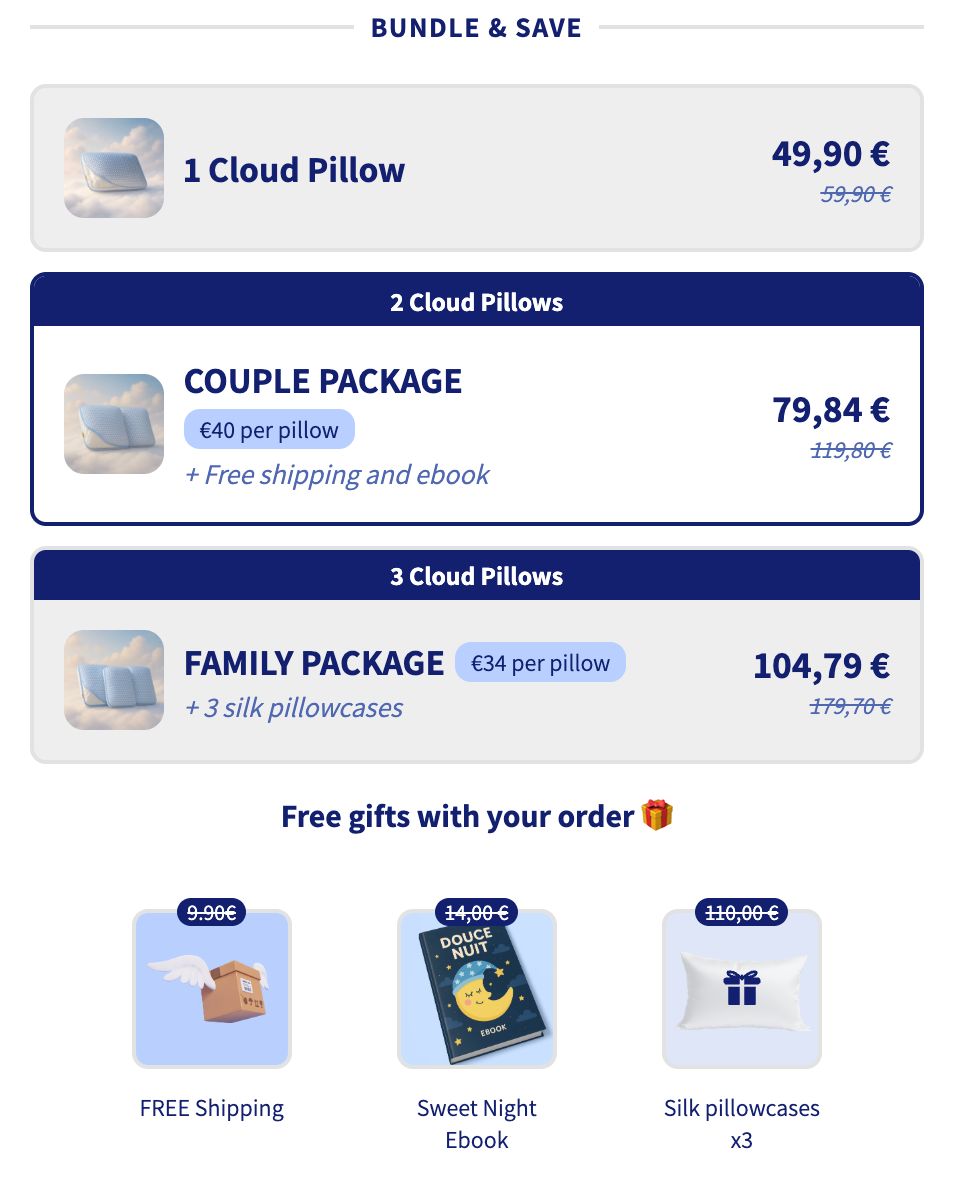Click the BUNDLE & SAVE section header

[477, 27]
